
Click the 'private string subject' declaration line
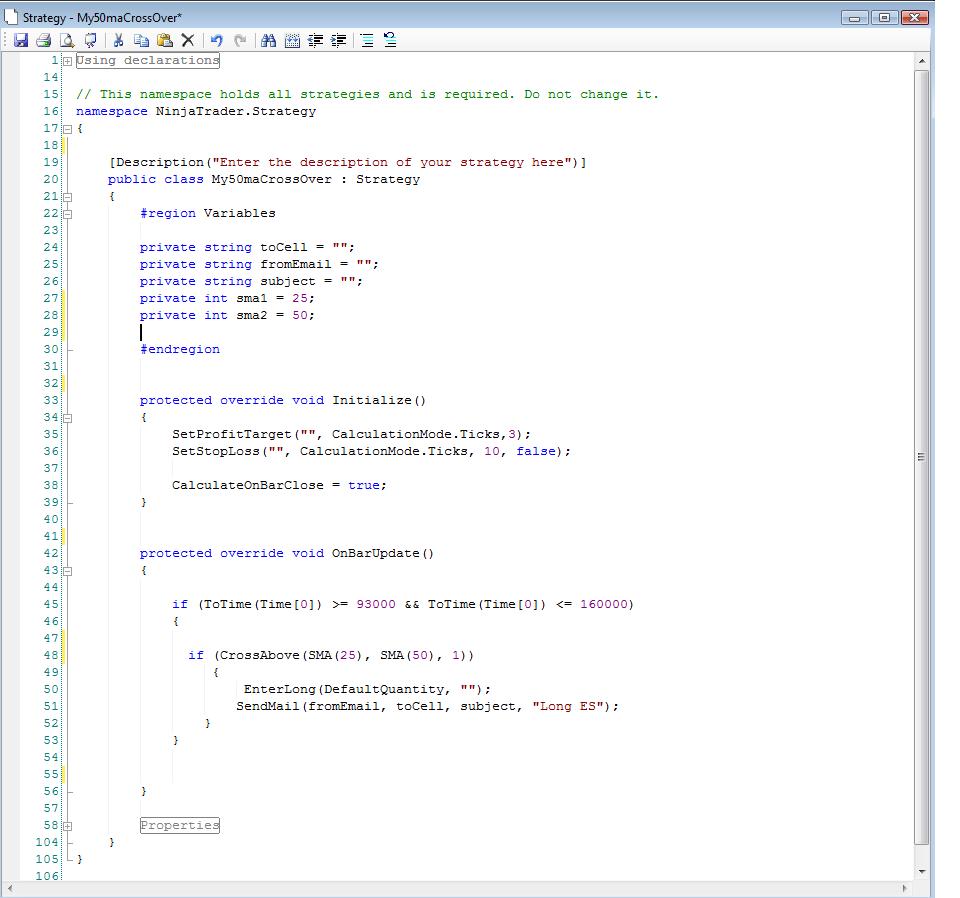point(251,281)
